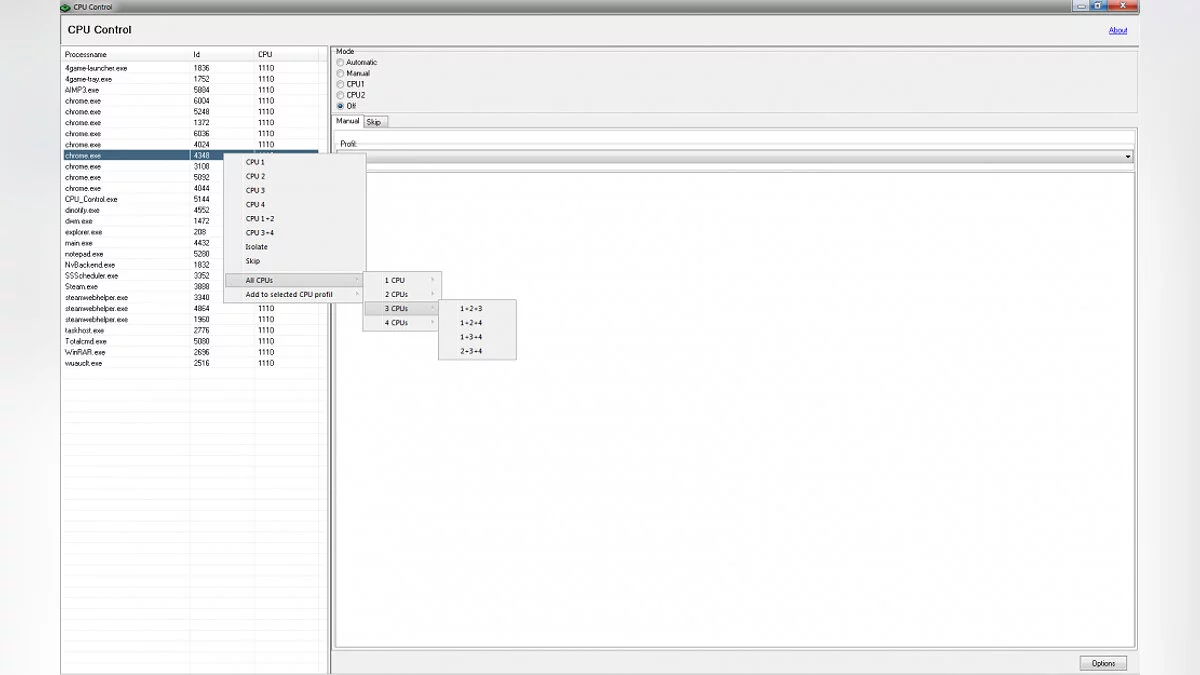Choose the CPU2 mode radio option

(x=340, y=95)
